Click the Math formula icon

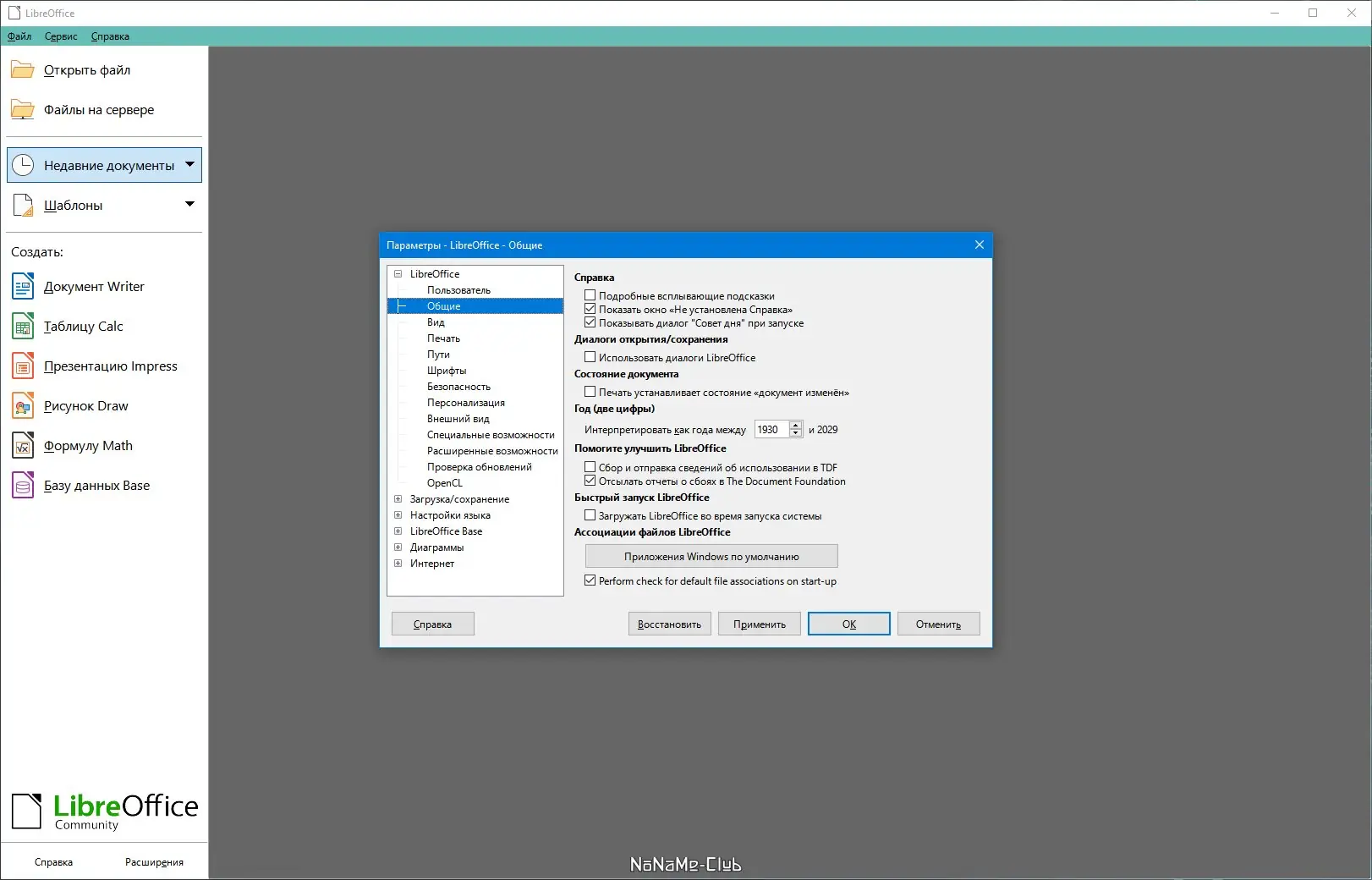[x=23, y=445]
